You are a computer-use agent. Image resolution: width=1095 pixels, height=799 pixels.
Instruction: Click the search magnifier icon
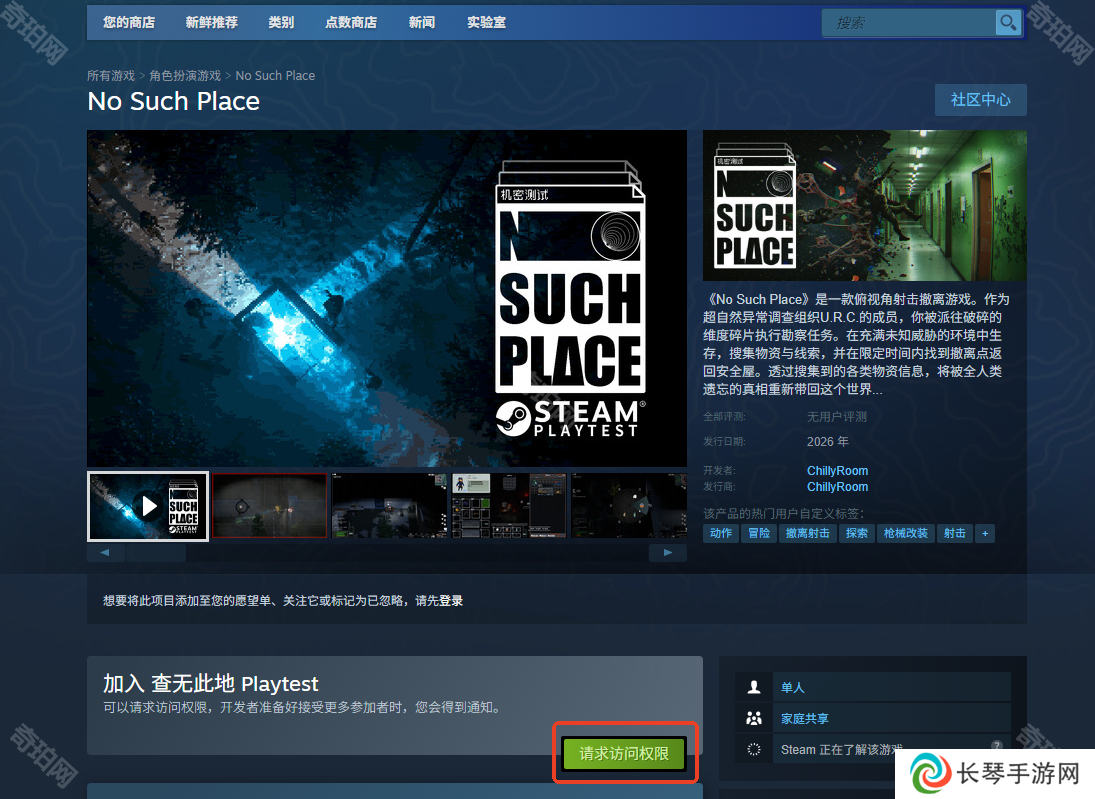[1008, 23]
